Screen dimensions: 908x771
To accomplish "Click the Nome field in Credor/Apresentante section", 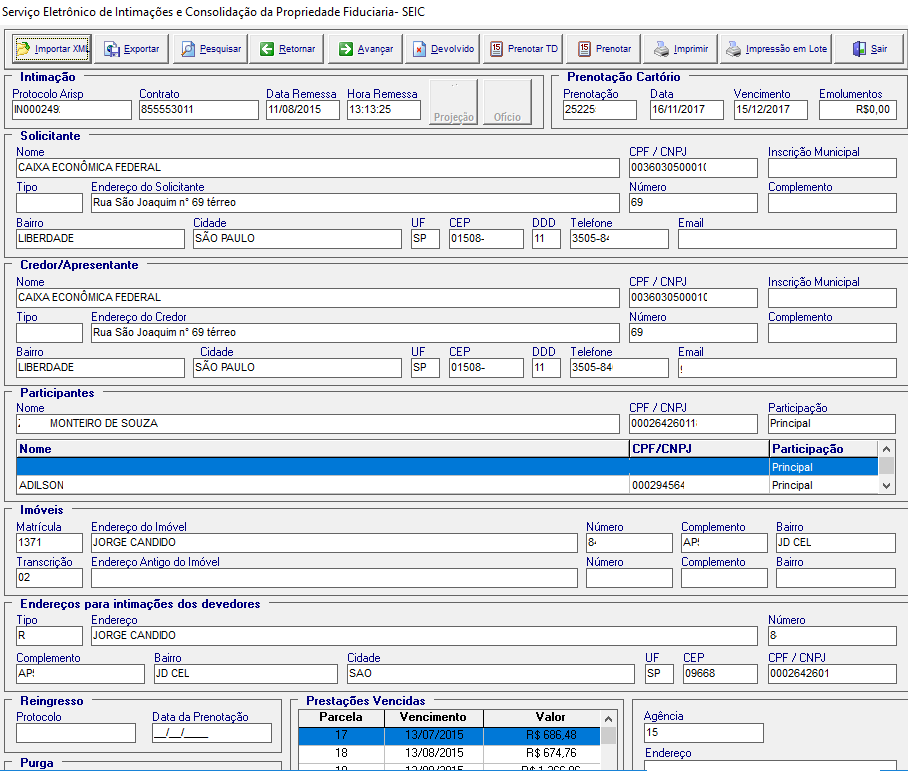I will (x=318, y=298).
